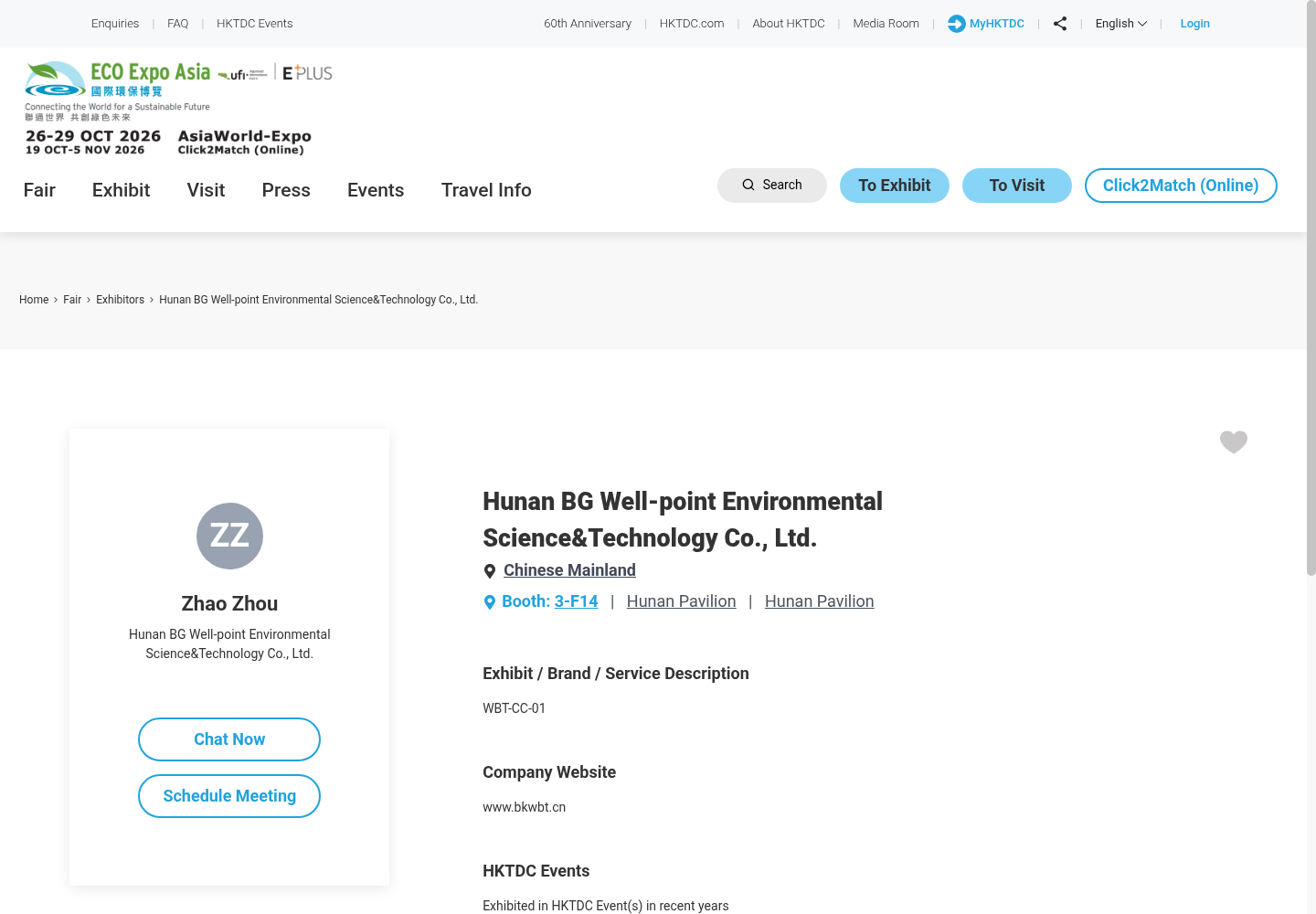The image size is (1316, 914).
Task: Click the MyHKTDC arrow icon
Action: (957, 24)
